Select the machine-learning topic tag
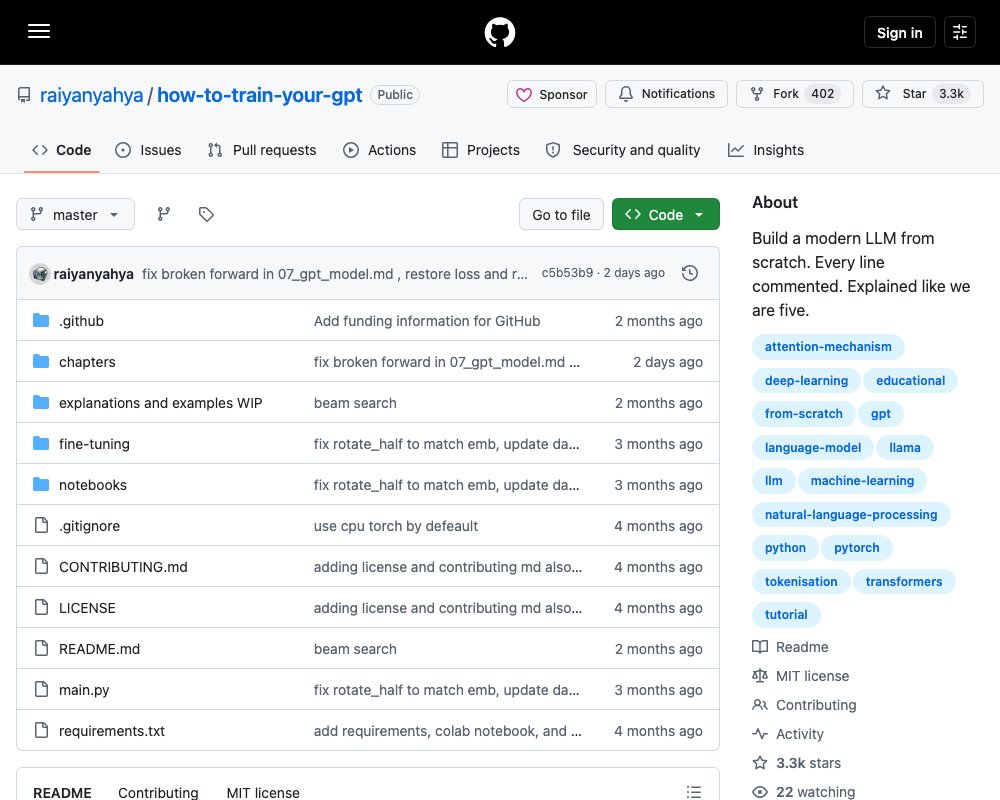The height and width of the screenshot is (800, 1000). [862, 480]
